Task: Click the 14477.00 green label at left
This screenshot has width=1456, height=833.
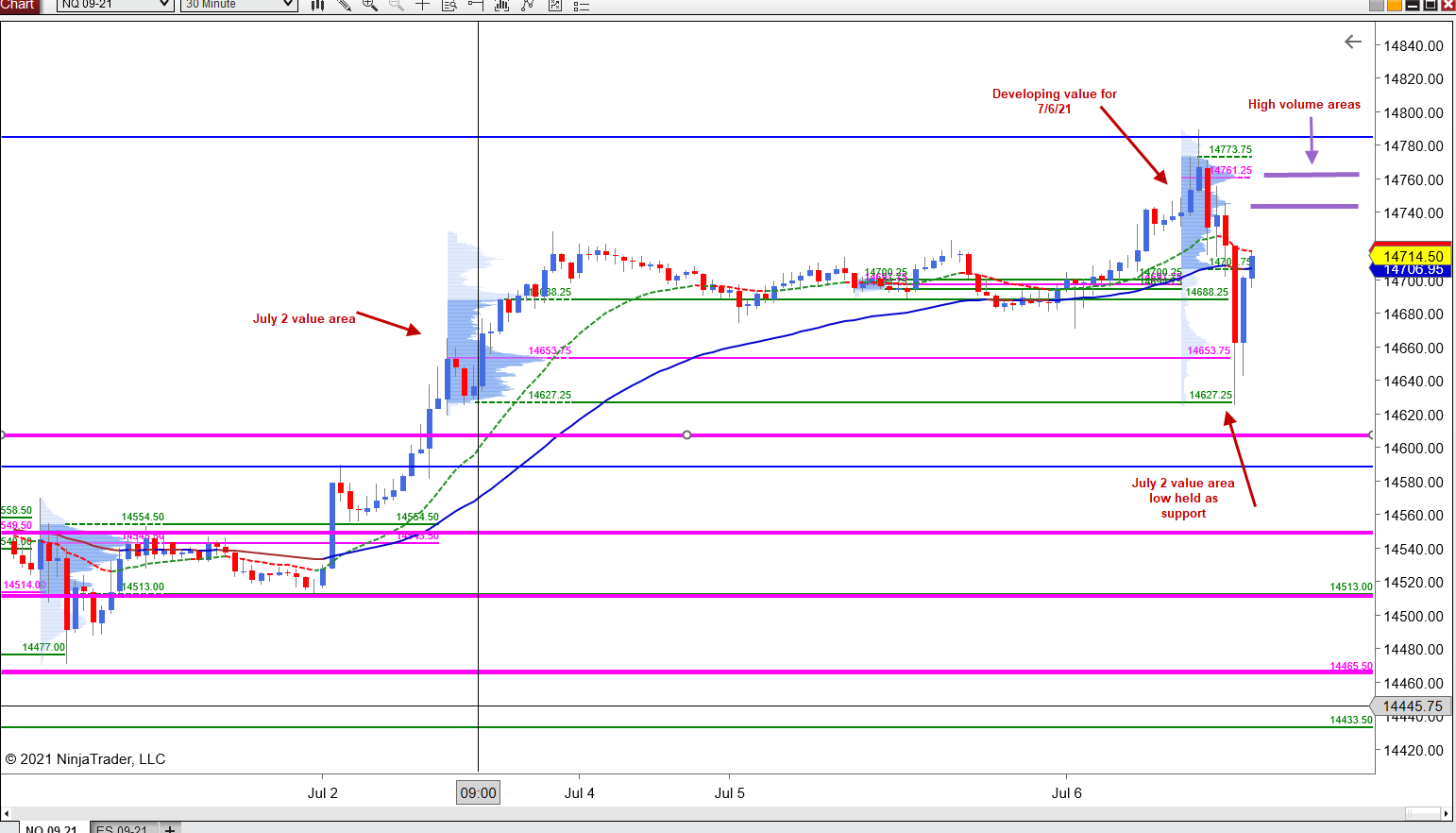Action: pos(43,648)
